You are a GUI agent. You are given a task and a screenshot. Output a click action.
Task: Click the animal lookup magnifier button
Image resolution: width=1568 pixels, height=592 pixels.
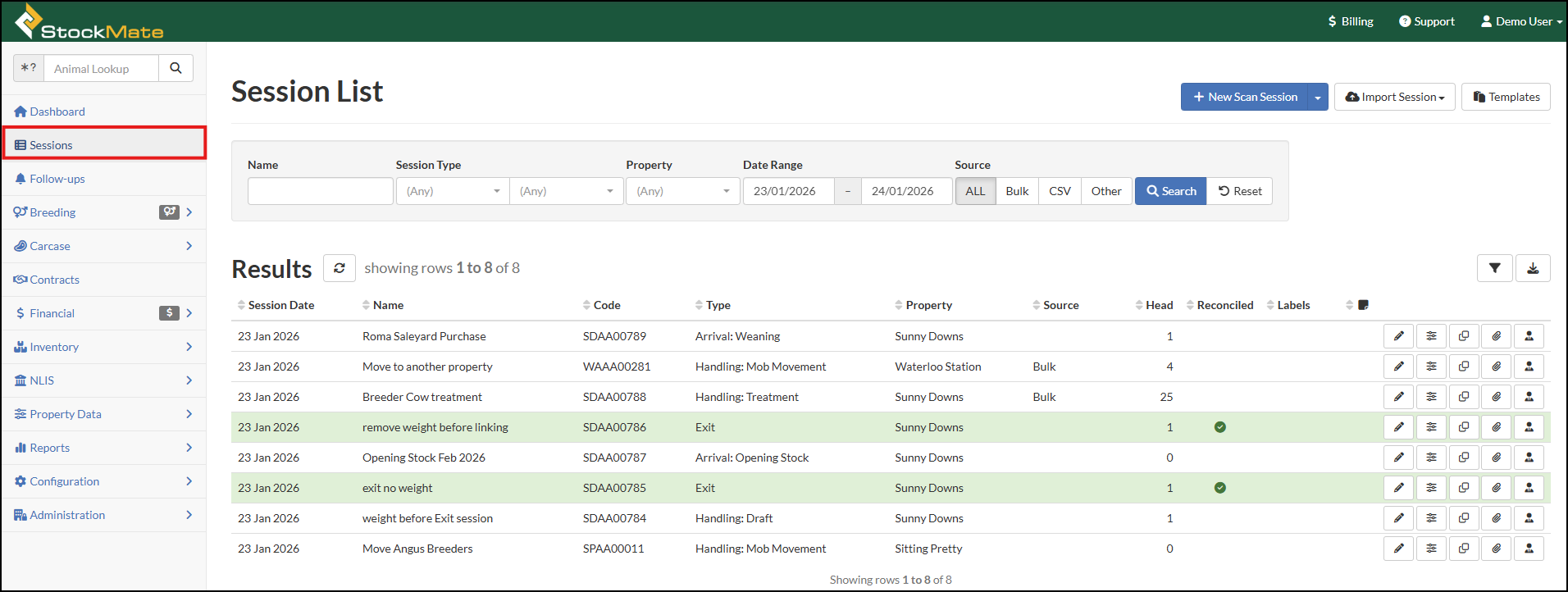click(175, 68)
